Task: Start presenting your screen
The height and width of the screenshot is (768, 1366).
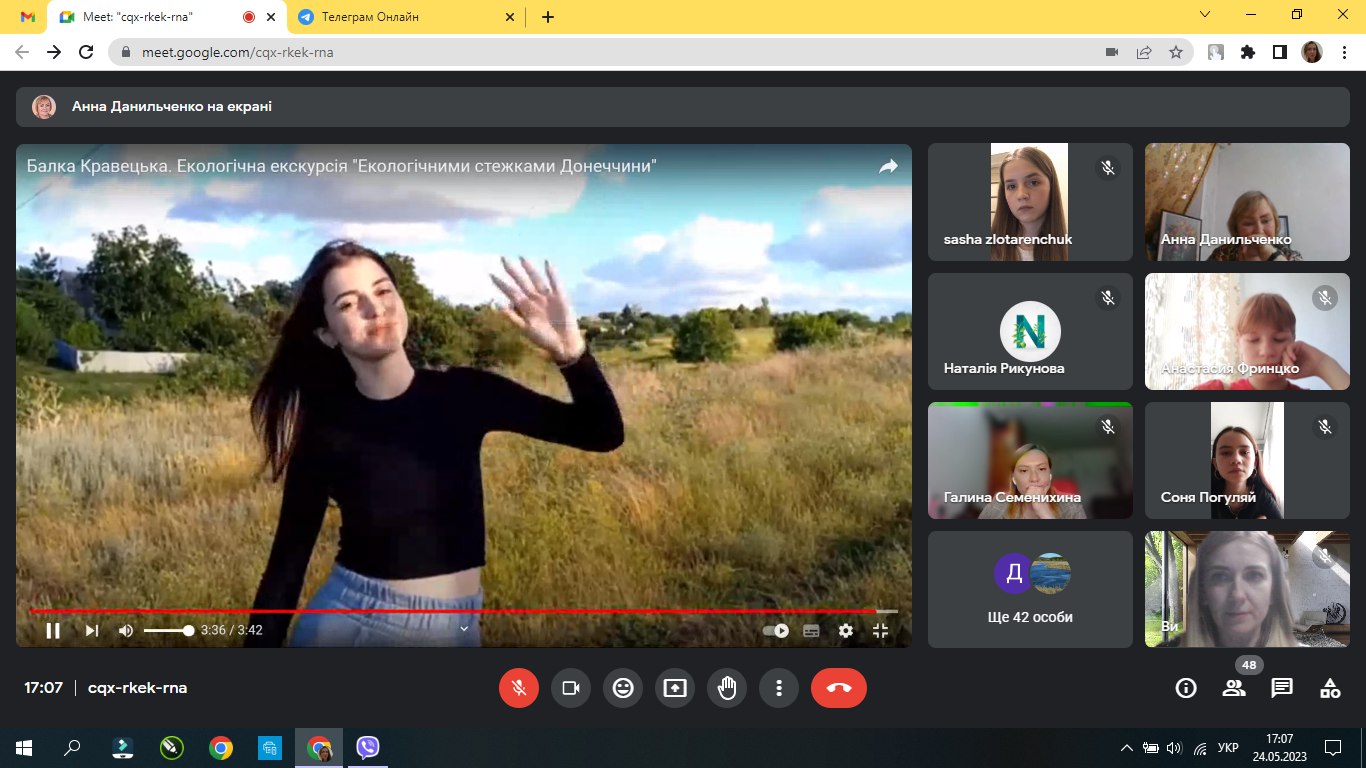Action: tap(675, 688)
